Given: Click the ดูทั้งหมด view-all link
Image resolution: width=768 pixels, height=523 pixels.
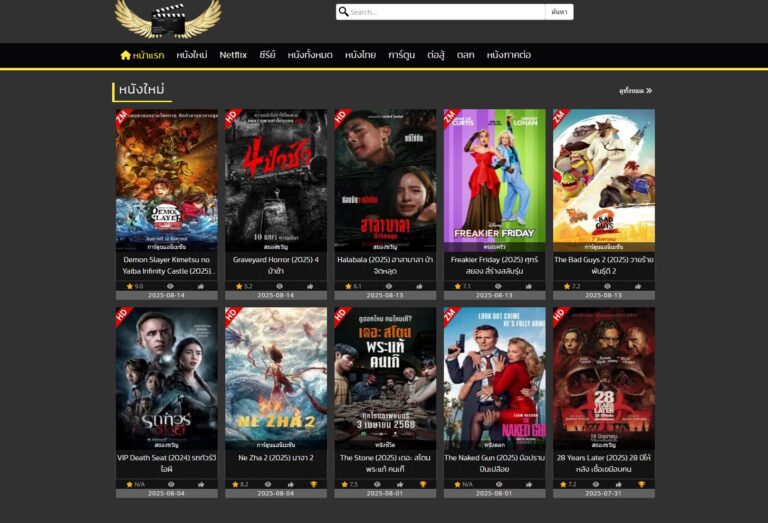Looking at the screenshot, I should [635, 91].
